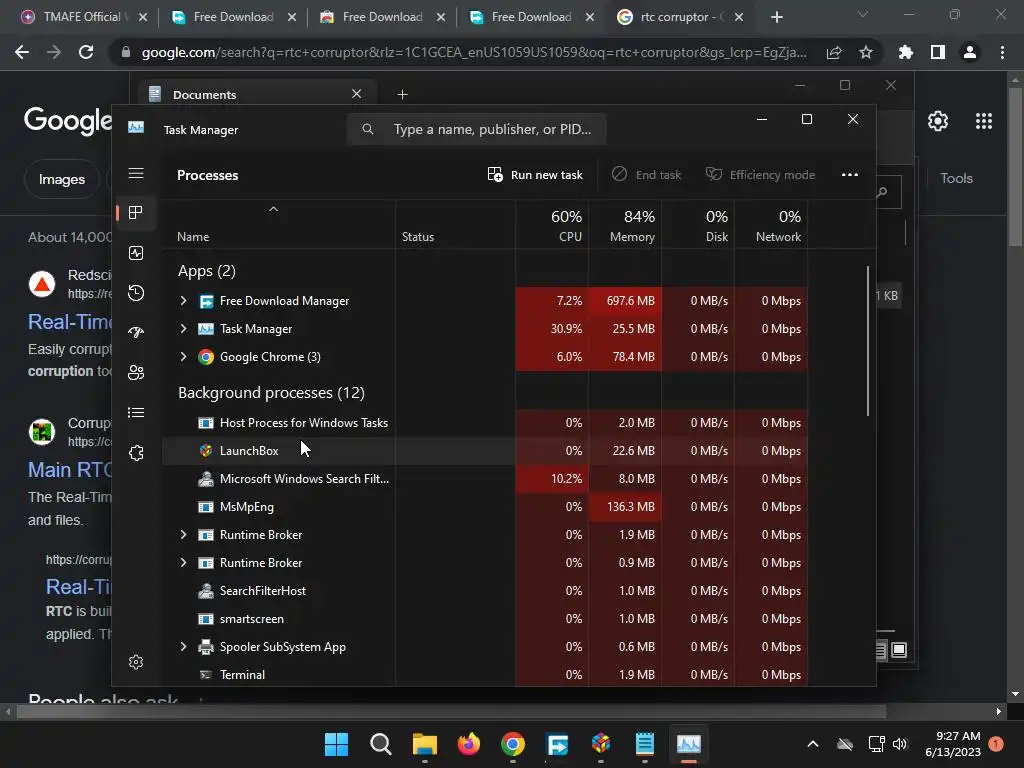
Task: Sort by Disk column header
Action: [698, 225]
